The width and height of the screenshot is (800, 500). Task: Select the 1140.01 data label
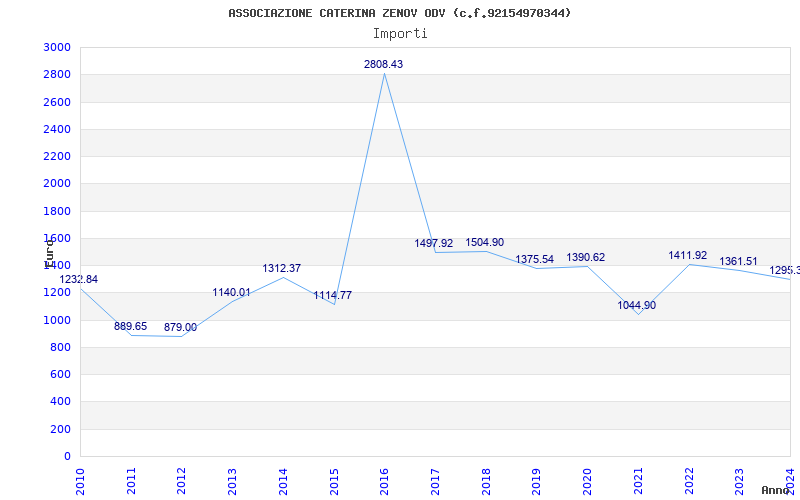[231, 292]
